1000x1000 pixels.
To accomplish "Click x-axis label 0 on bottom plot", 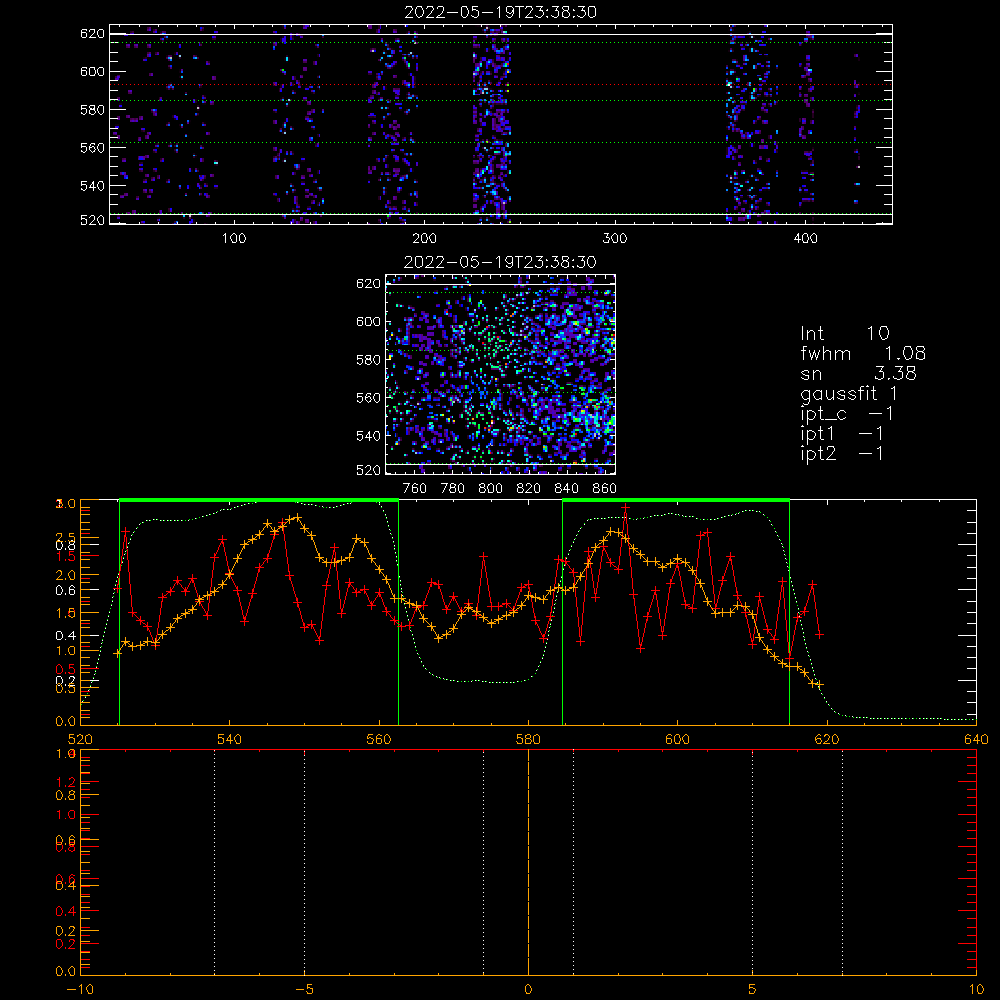I will [528, 990].
